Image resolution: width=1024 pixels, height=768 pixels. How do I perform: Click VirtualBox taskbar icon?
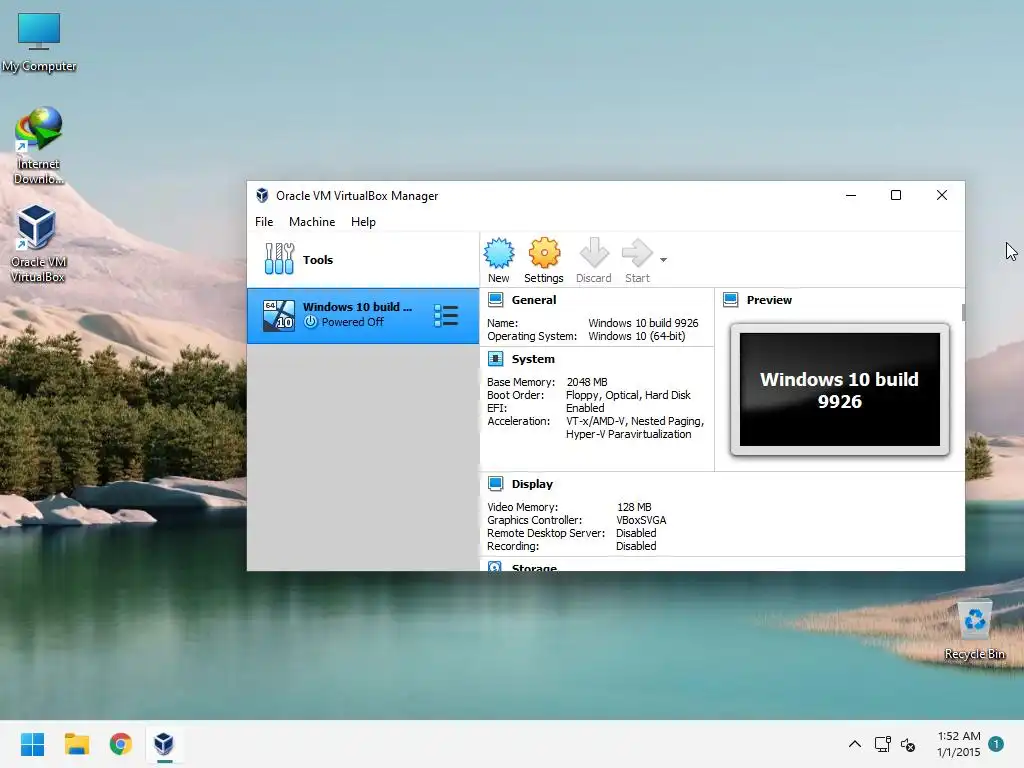pyautogui.click(x=164, y=744)
